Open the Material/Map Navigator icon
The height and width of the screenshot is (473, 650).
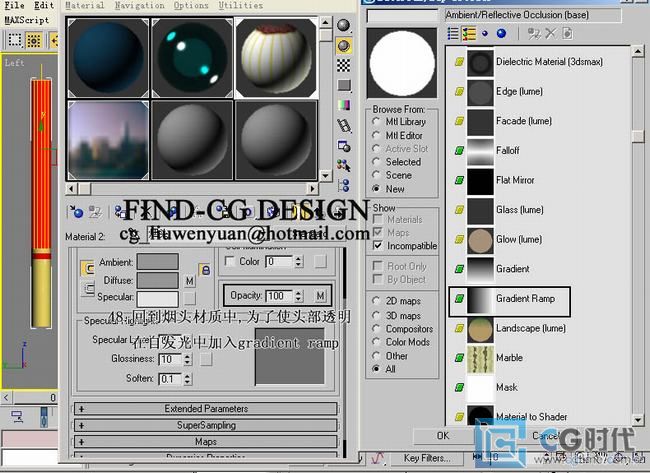pyautogui.click(x=344, y=185)
